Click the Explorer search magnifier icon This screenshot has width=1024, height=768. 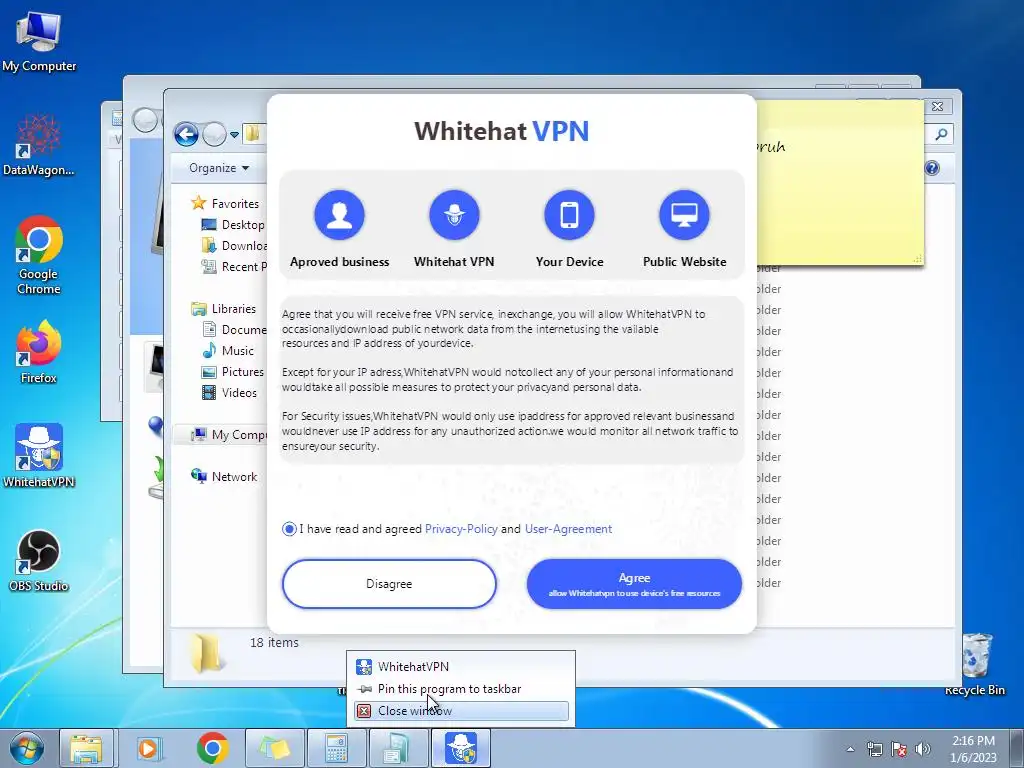coord(941,135)
